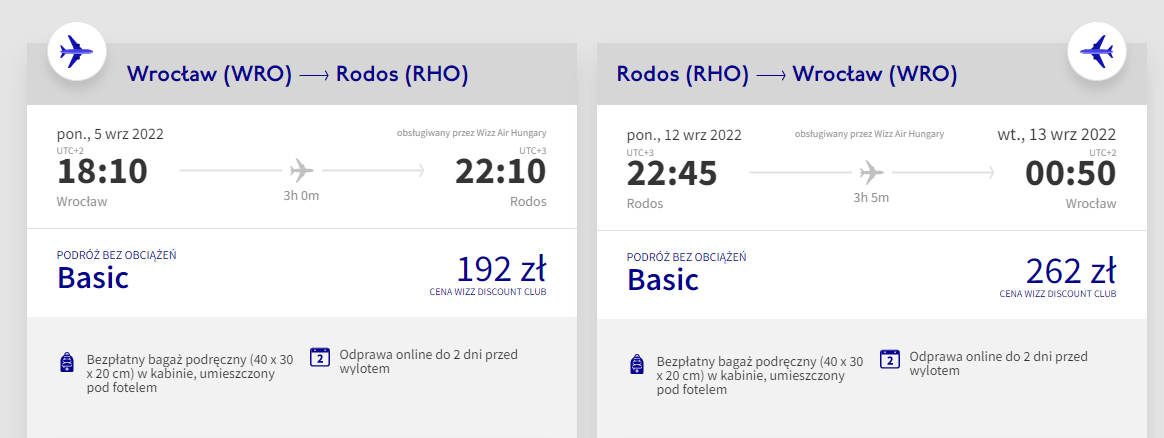Image resolution: width=1164 pixels, height=438 pixels.
Task: Click 'PODRÓŻ BEZ OBCIĄŻEŃ' in the return card
Action: [x=687, y=258]
